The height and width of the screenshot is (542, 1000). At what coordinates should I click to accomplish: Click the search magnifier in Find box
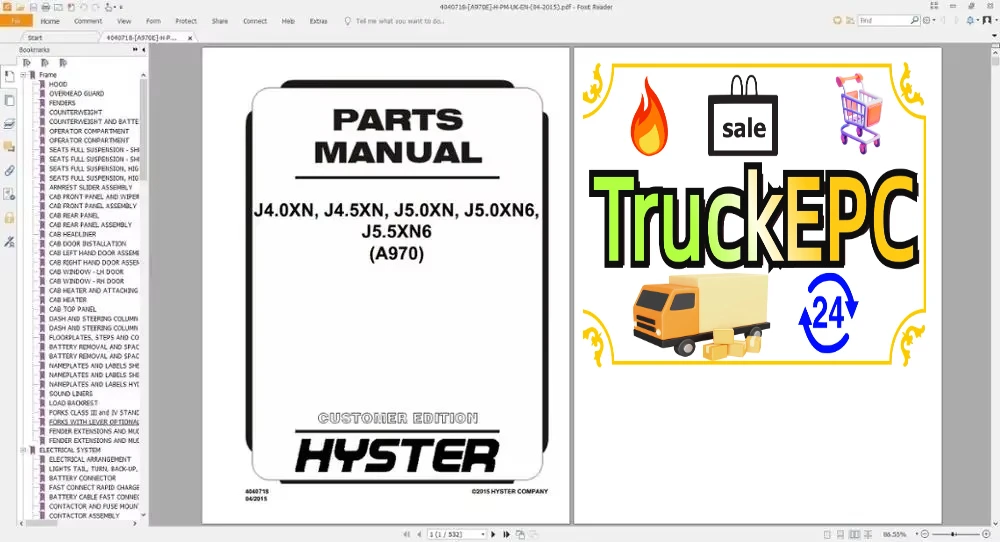[915, 20]
